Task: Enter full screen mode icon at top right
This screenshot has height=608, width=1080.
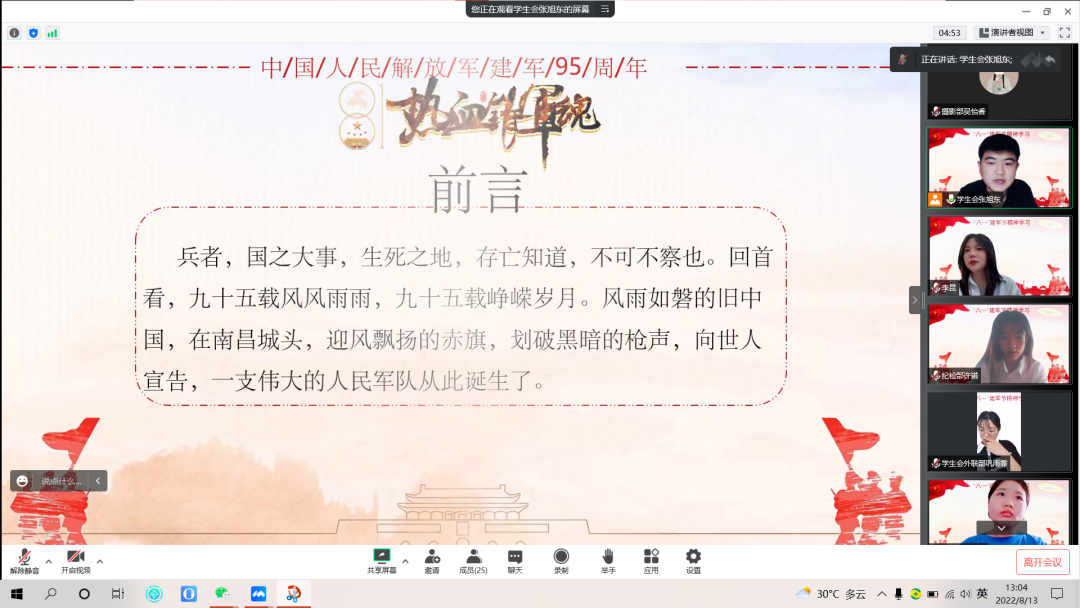Action: pos(1065,33)
